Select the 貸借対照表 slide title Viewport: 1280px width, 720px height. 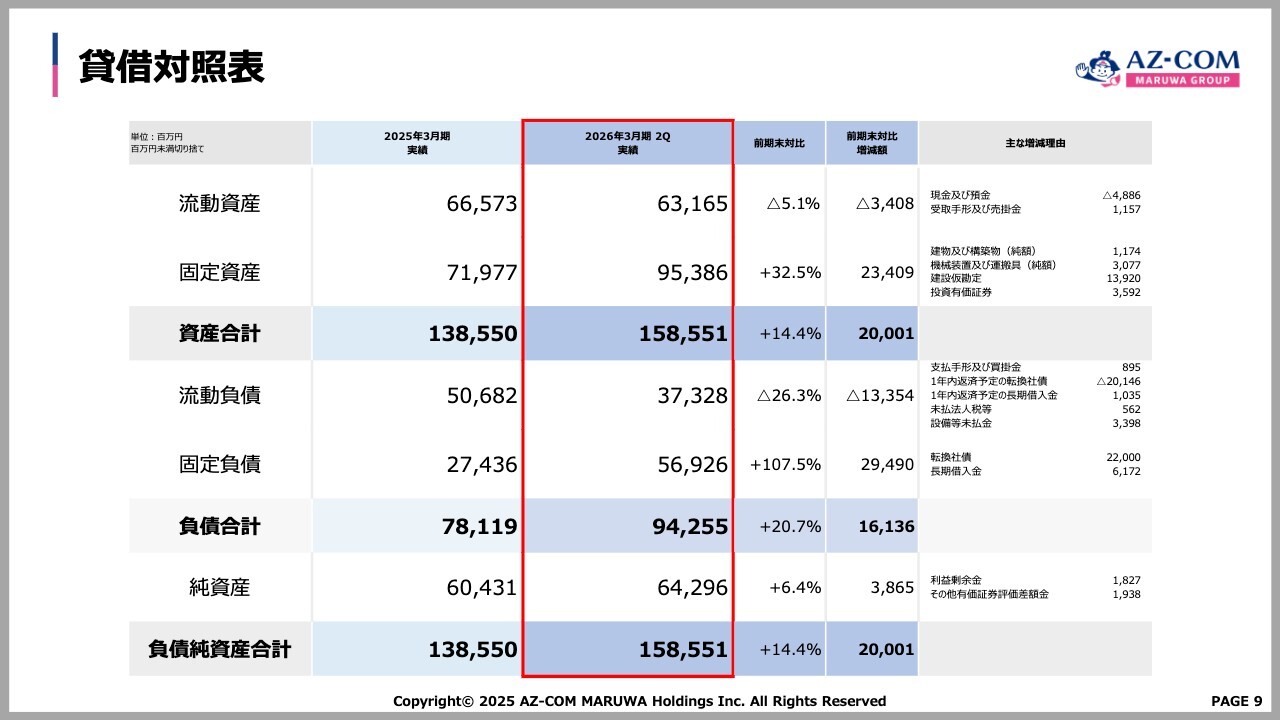coord(171,66)
